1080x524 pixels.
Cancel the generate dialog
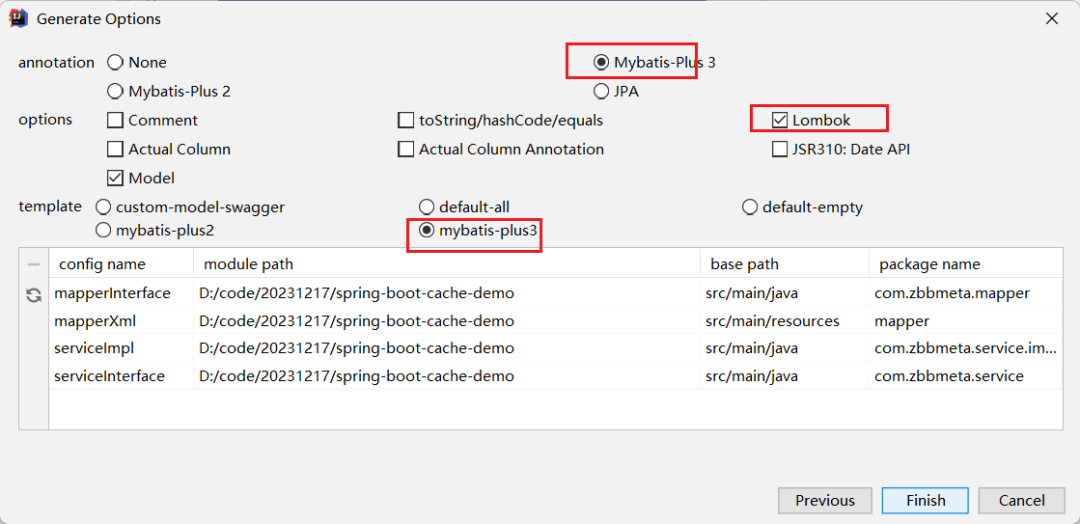coord(1022,501)
